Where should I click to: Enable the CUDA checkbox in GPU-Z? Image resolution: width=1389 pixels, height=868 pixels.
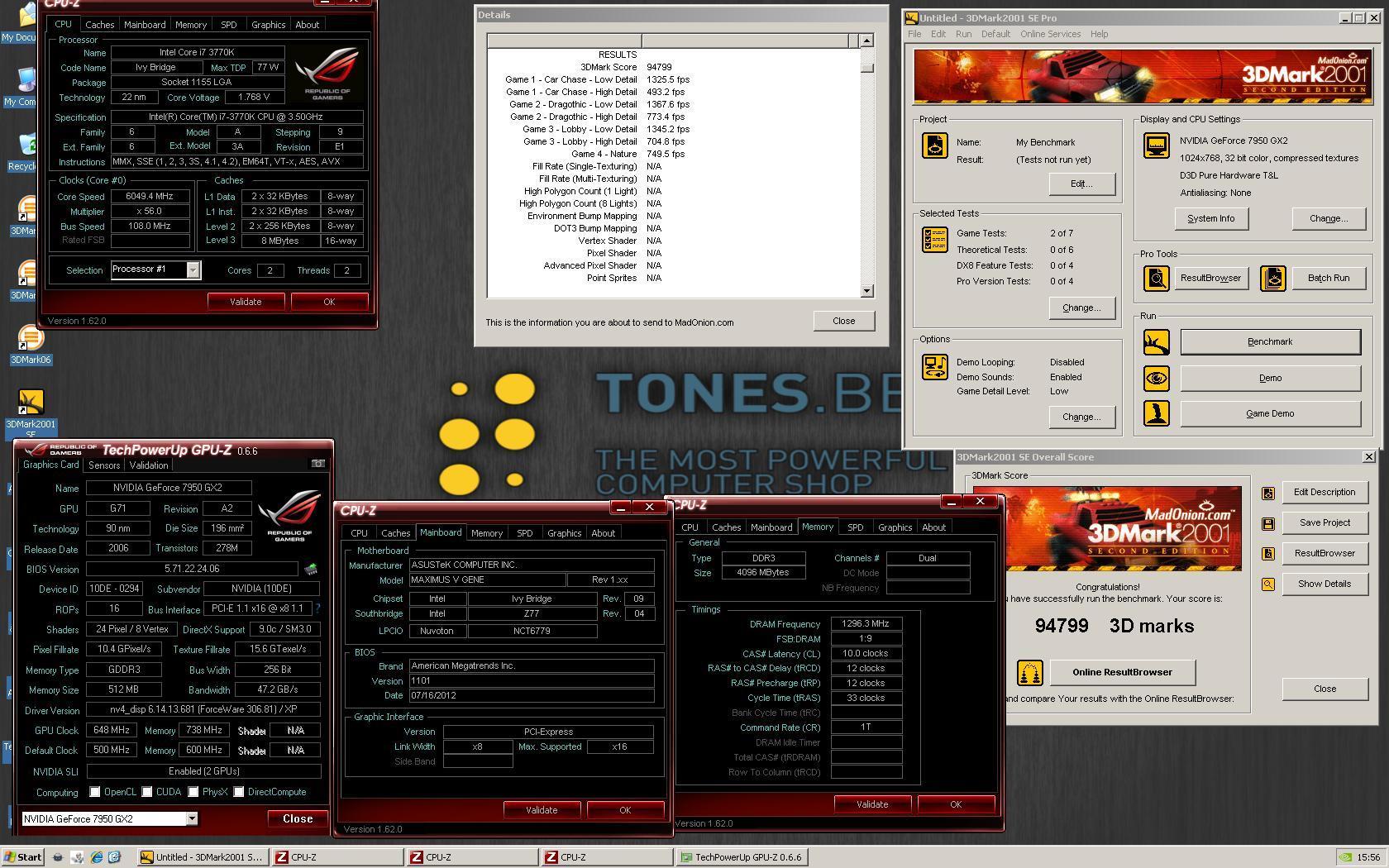click(x=146, y=792)
